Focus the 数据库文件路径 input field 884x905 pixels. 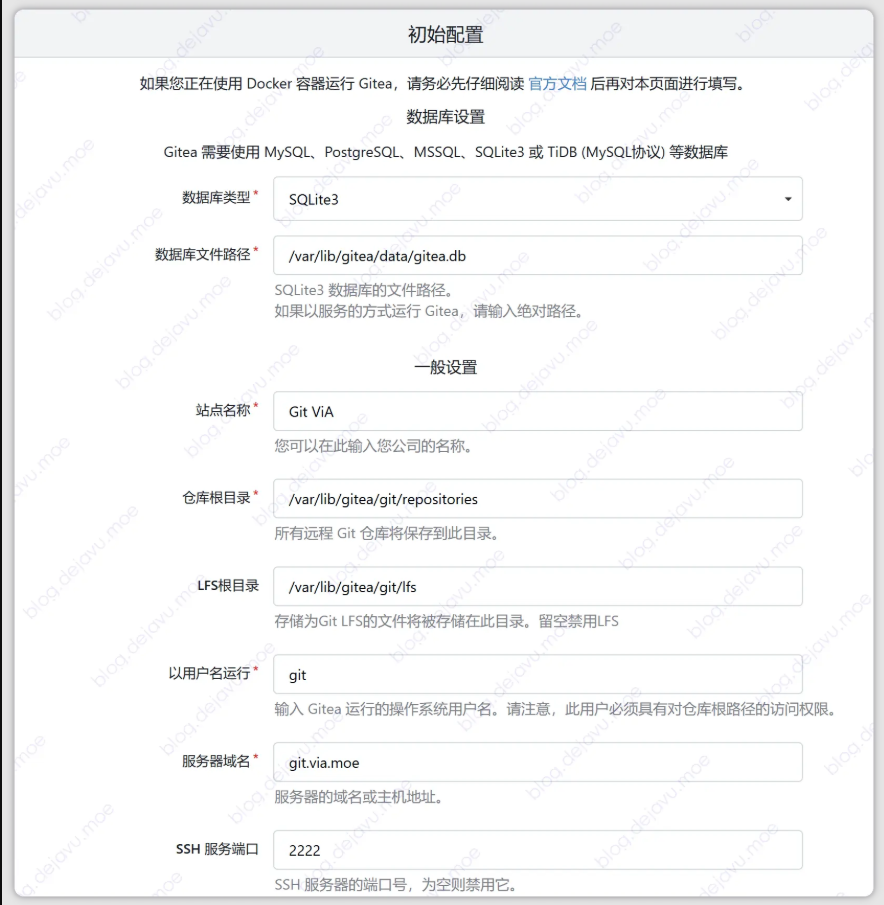coord(538,256)
